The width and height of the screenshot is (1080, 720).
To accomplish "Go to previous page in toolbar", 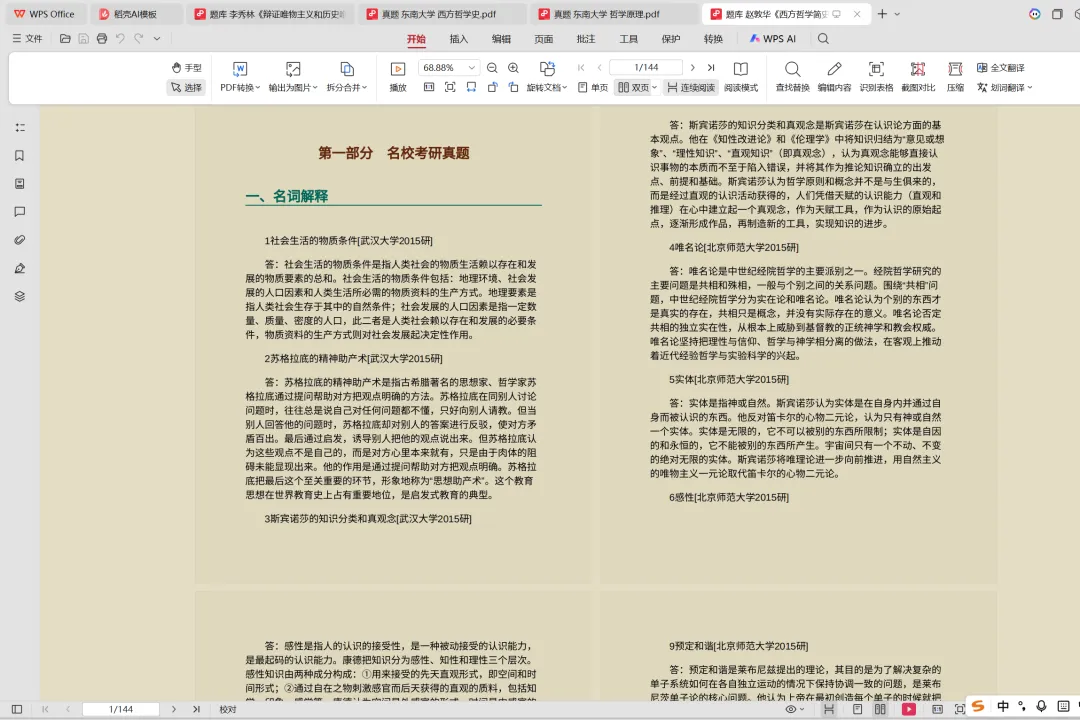I will point(599,68).
